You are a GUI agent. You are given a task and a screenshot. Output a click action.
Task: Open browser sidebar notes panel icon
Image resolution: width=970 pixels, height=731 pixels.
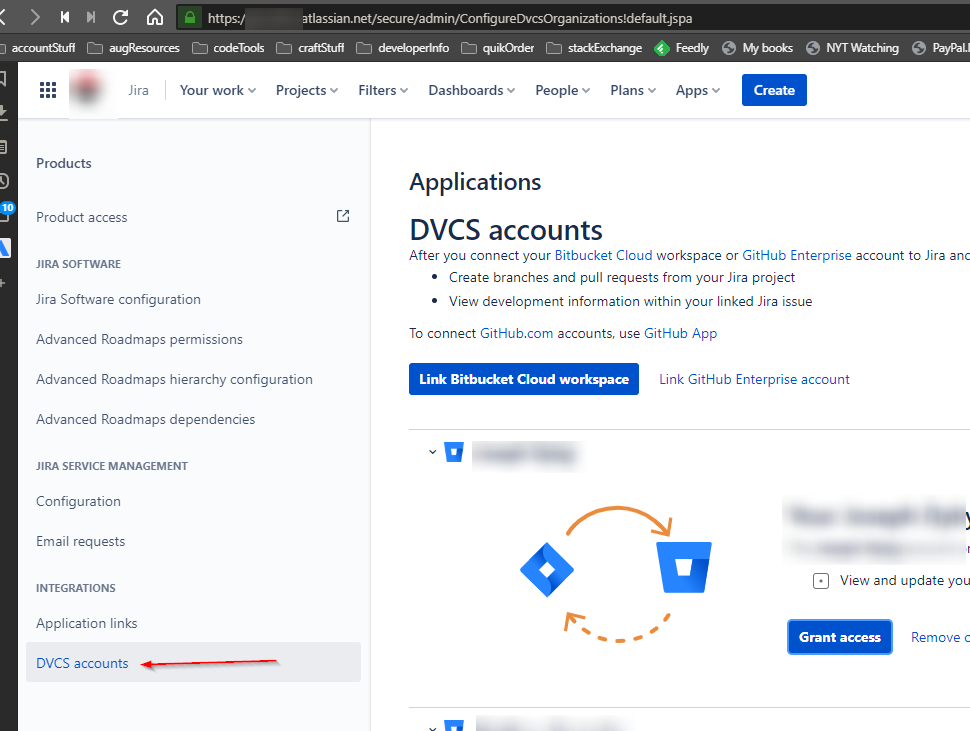click(x=3, y=147)
